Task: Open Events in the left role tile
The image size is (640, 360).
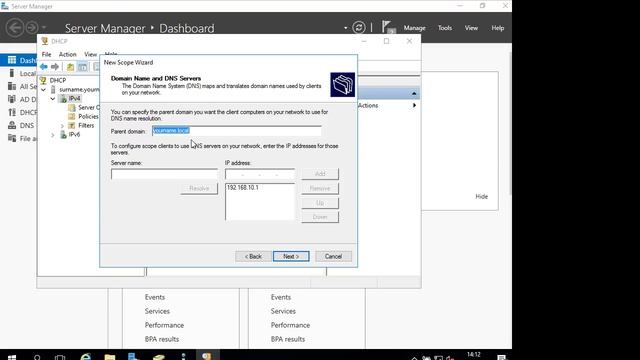Action: (x=155, y=297)
